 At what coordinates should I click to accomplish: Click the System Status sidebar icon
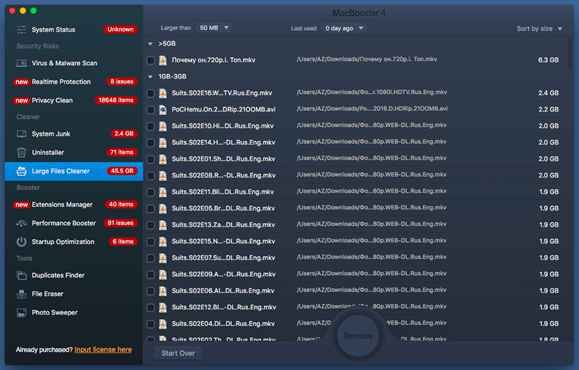point(21,30)
